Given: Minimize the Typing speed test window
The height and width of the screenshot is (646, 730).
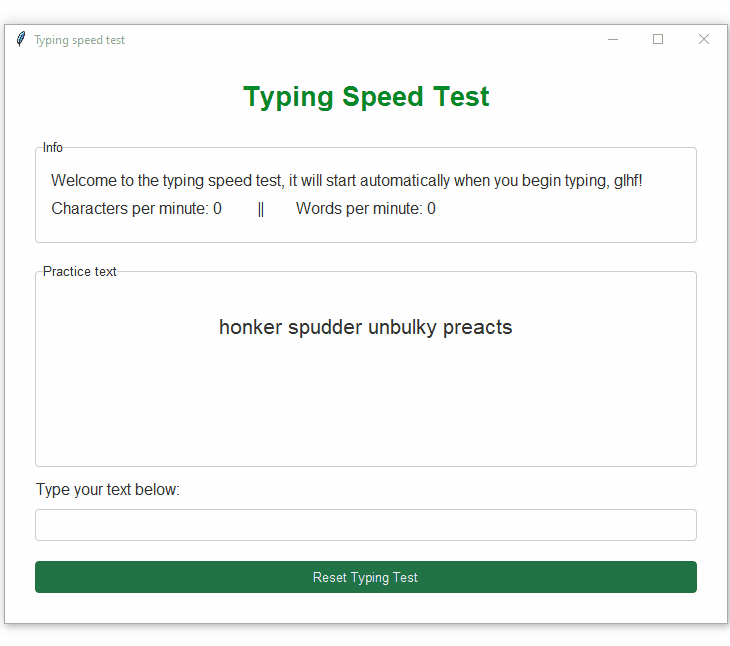Looking at the screenshot, I should coord(613,40).
